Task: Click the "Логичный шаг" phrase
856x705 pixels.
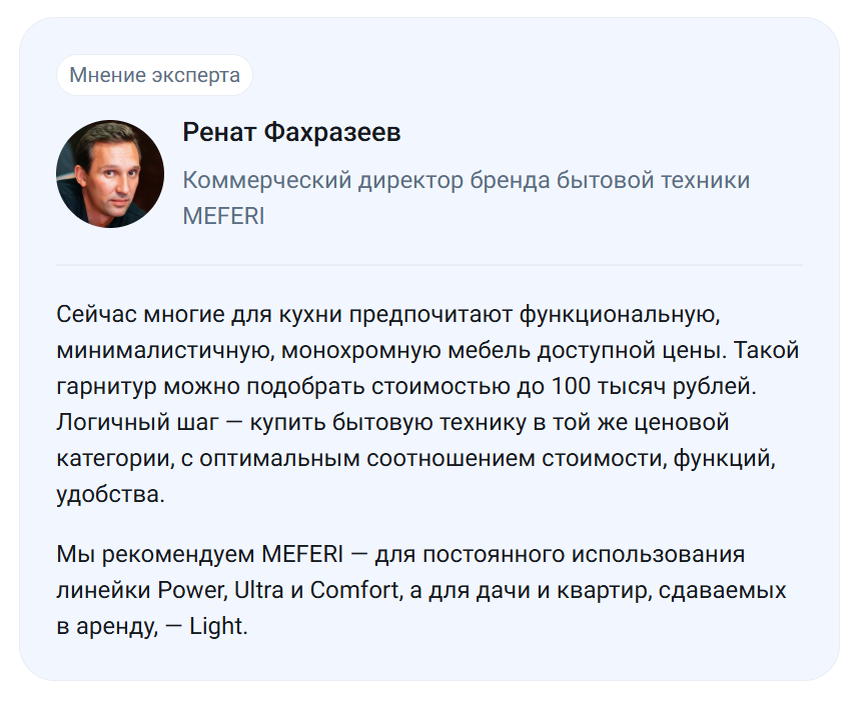Action: click(x=137, y=422)
